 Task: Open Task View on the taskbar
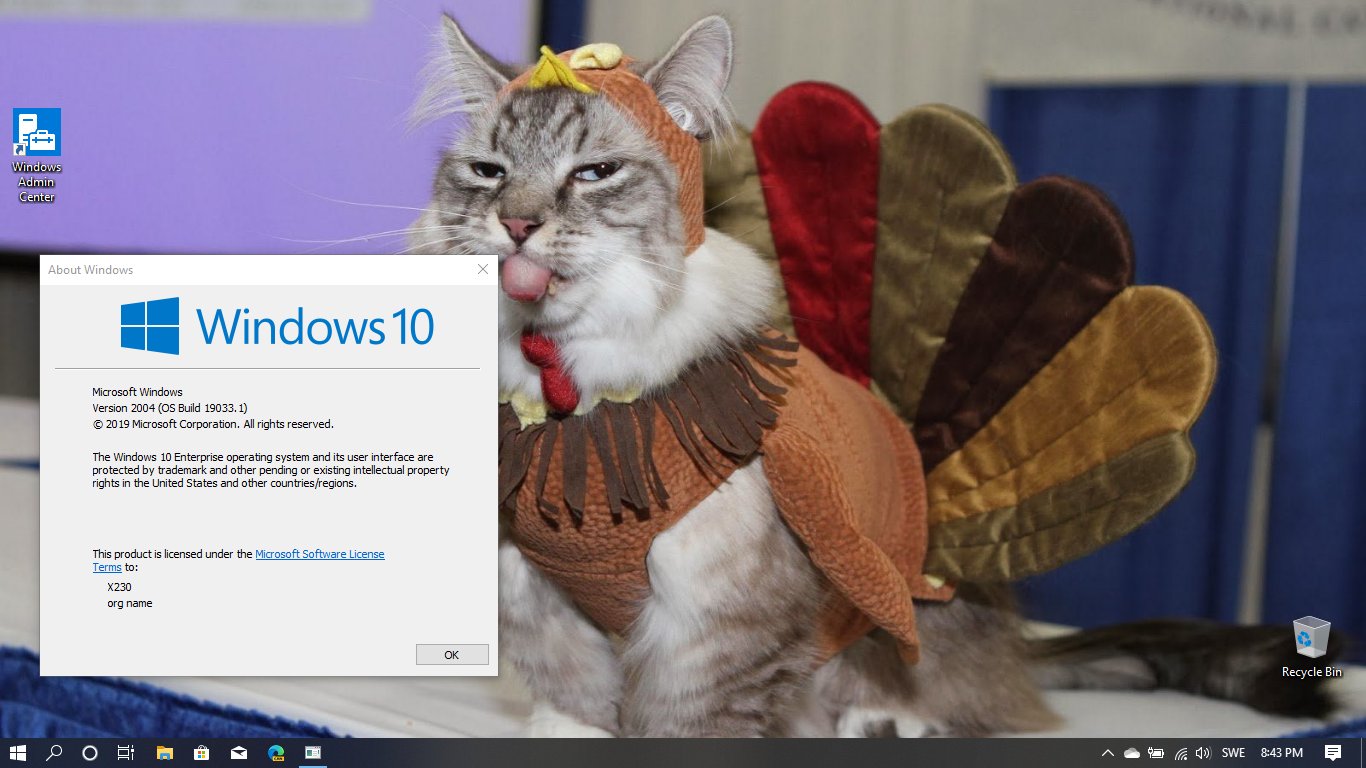(126, 753)
